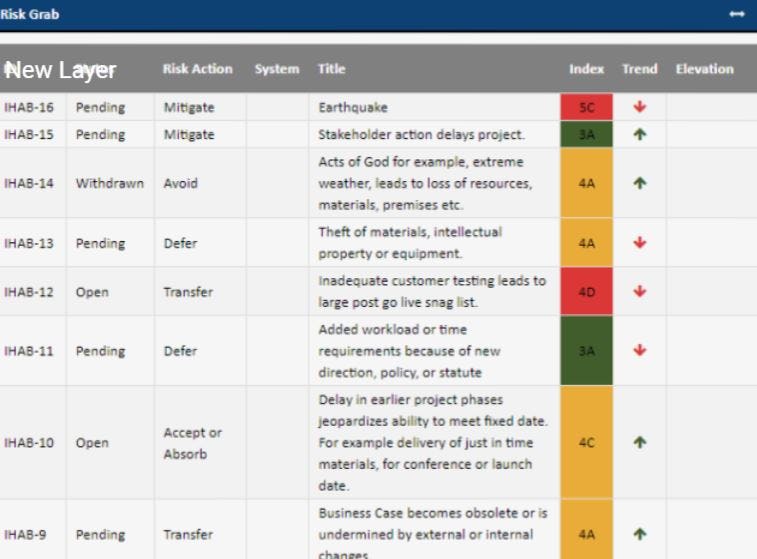This screenshot has width=757, height=559.
Task: Select risk ID IHAB-14
Action: click(x=29, y=183)
